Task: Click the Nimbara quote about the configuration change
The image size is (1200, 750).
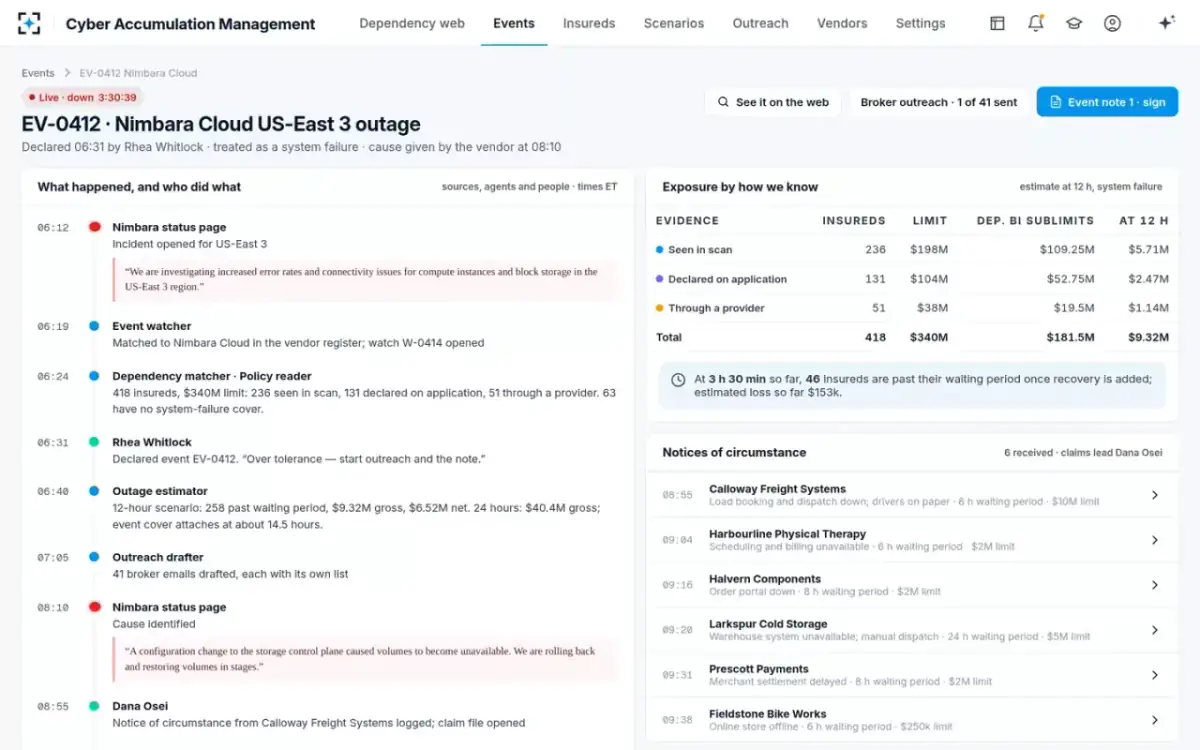Action: (364, 658)
